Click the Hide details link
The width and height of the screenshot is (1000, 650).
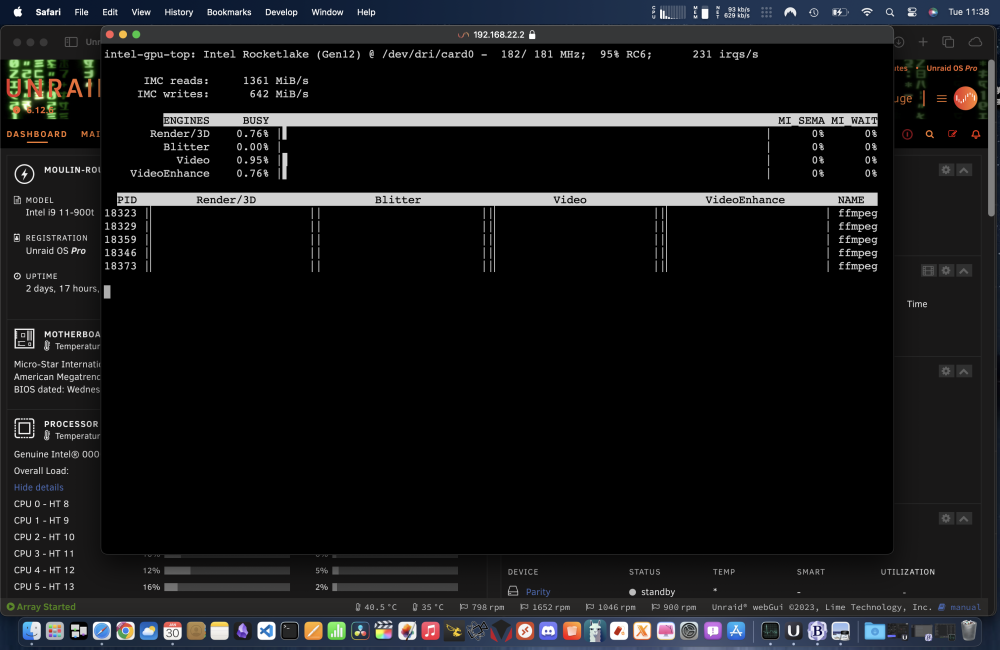pos(39,487)
